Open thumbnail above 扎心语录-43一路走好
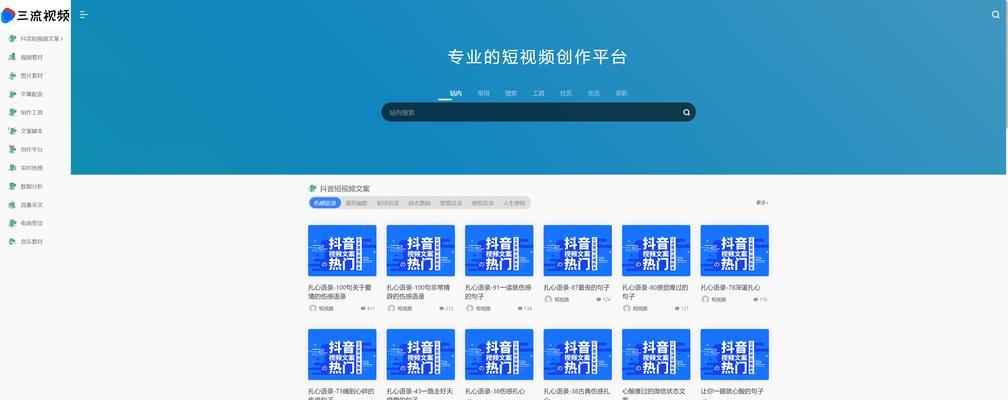Image resolution: width=1008 pixels, height=400 pixels. point(420,354)
